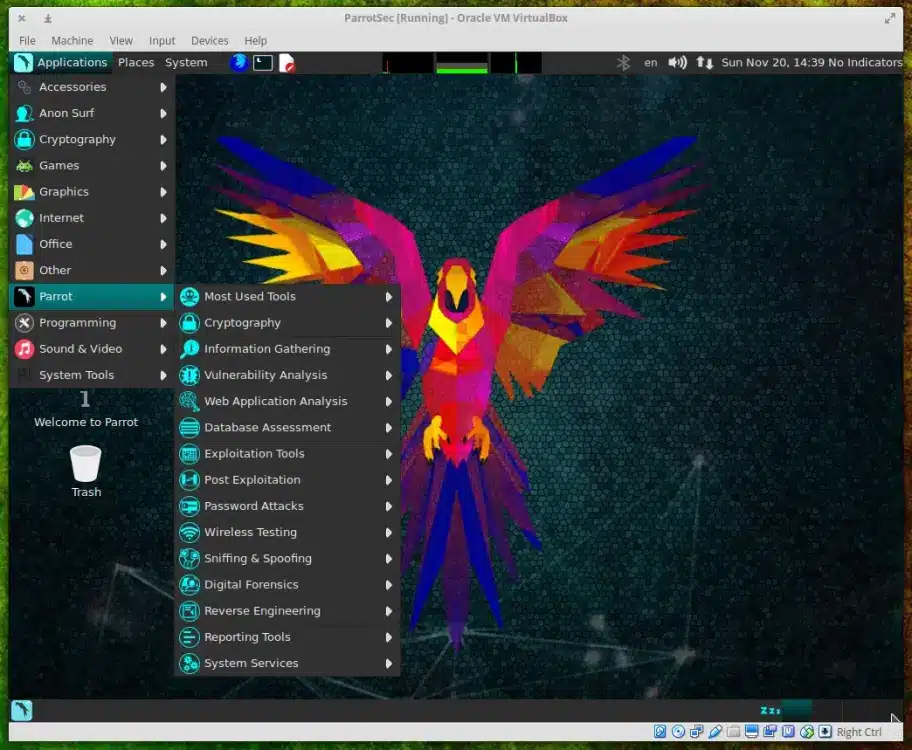912x750 pixels.
Task: Click the Bluetooth icon in the system tray
Action: click(623, 61)
